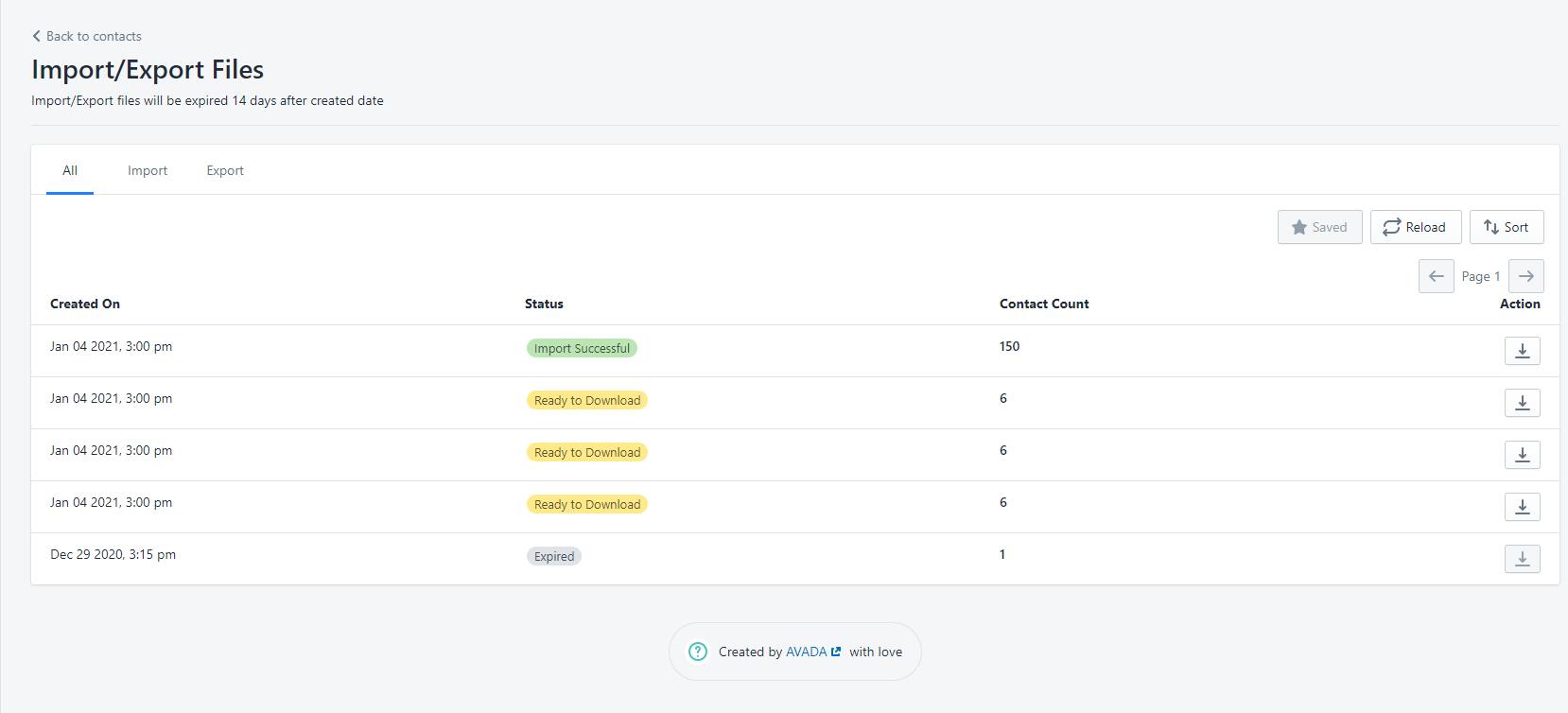Click the Page 1 indicator
This screenshot has height=713, width=1568.
[1480, 276]
